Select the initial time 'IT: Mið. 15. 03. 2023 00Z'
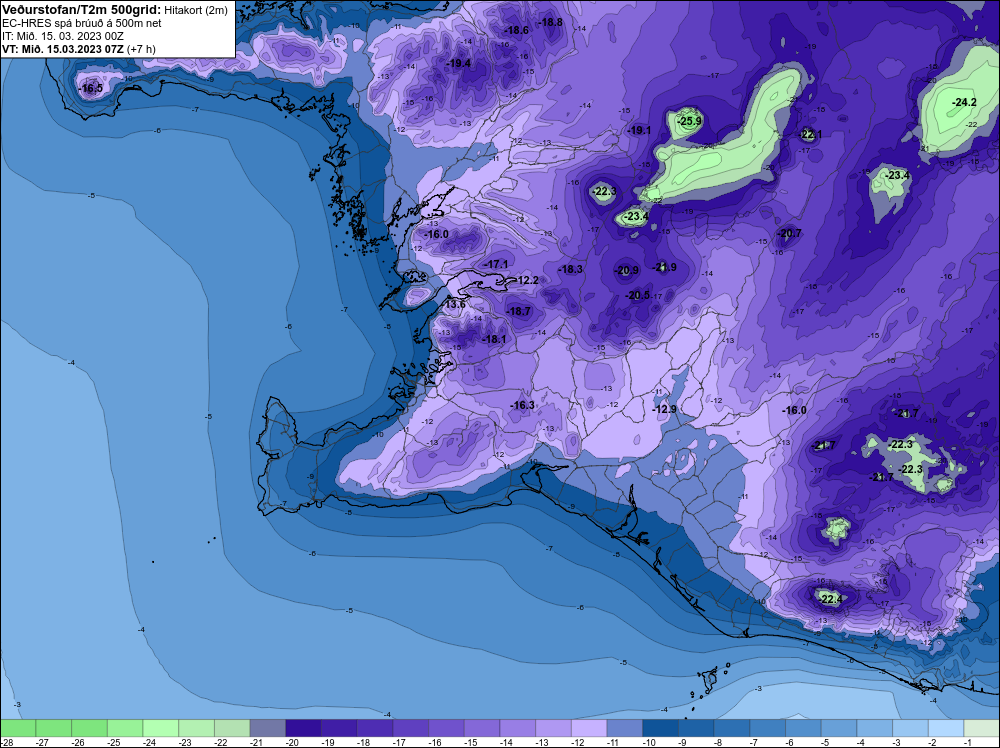The image size is (1000, 748). [x=63, y=36]
